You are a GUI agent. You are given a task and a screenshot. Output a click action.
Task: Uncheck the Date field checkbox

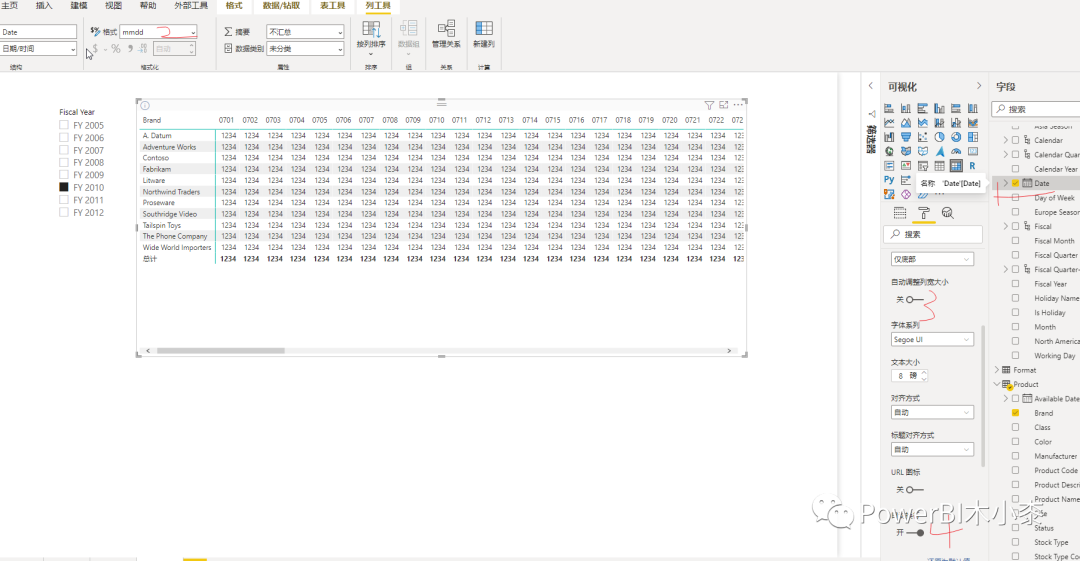(1015, 183)
